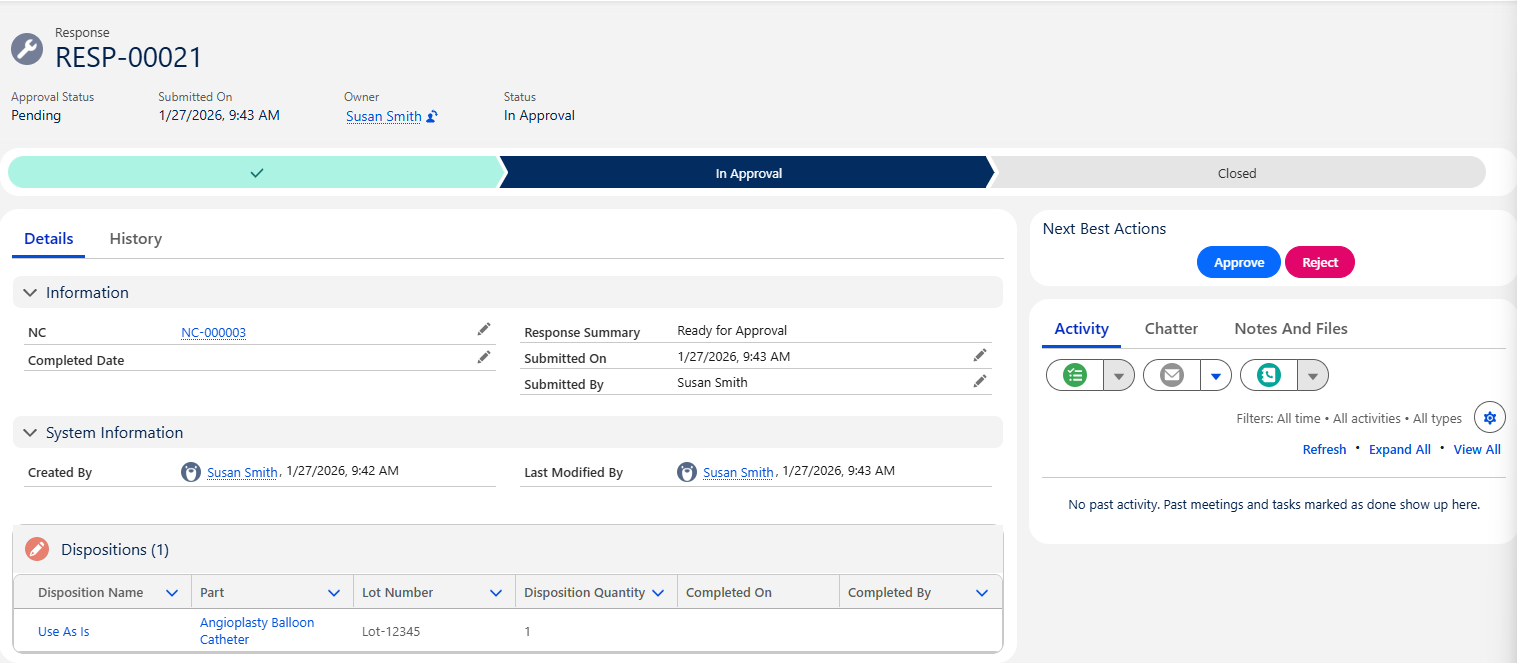The image size is (1517, 663).
Task: Open the dropdown arrow next to New Task
Action: [1119, 376]
